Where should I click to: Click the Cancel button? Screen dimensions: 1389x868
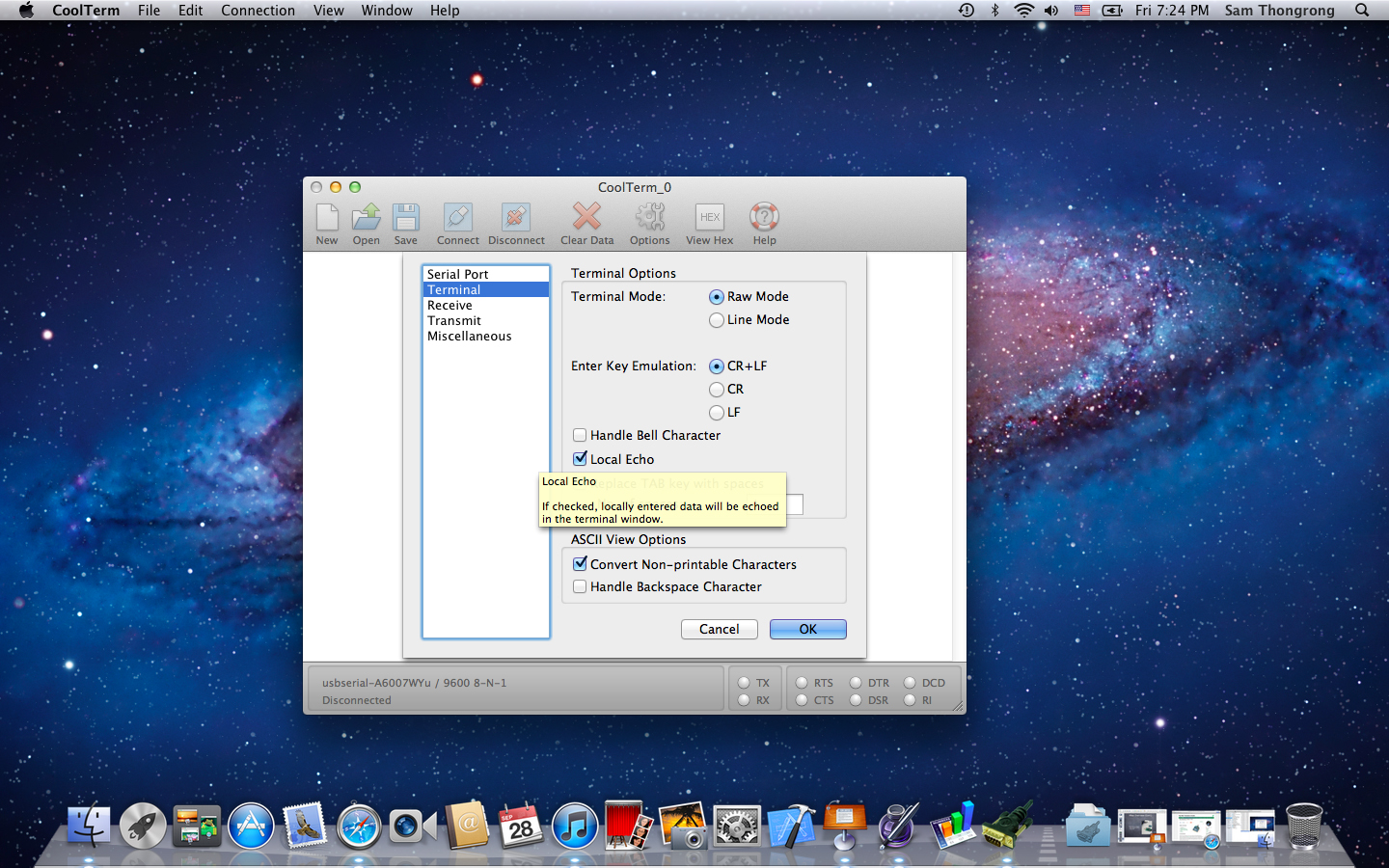(720, 629)
